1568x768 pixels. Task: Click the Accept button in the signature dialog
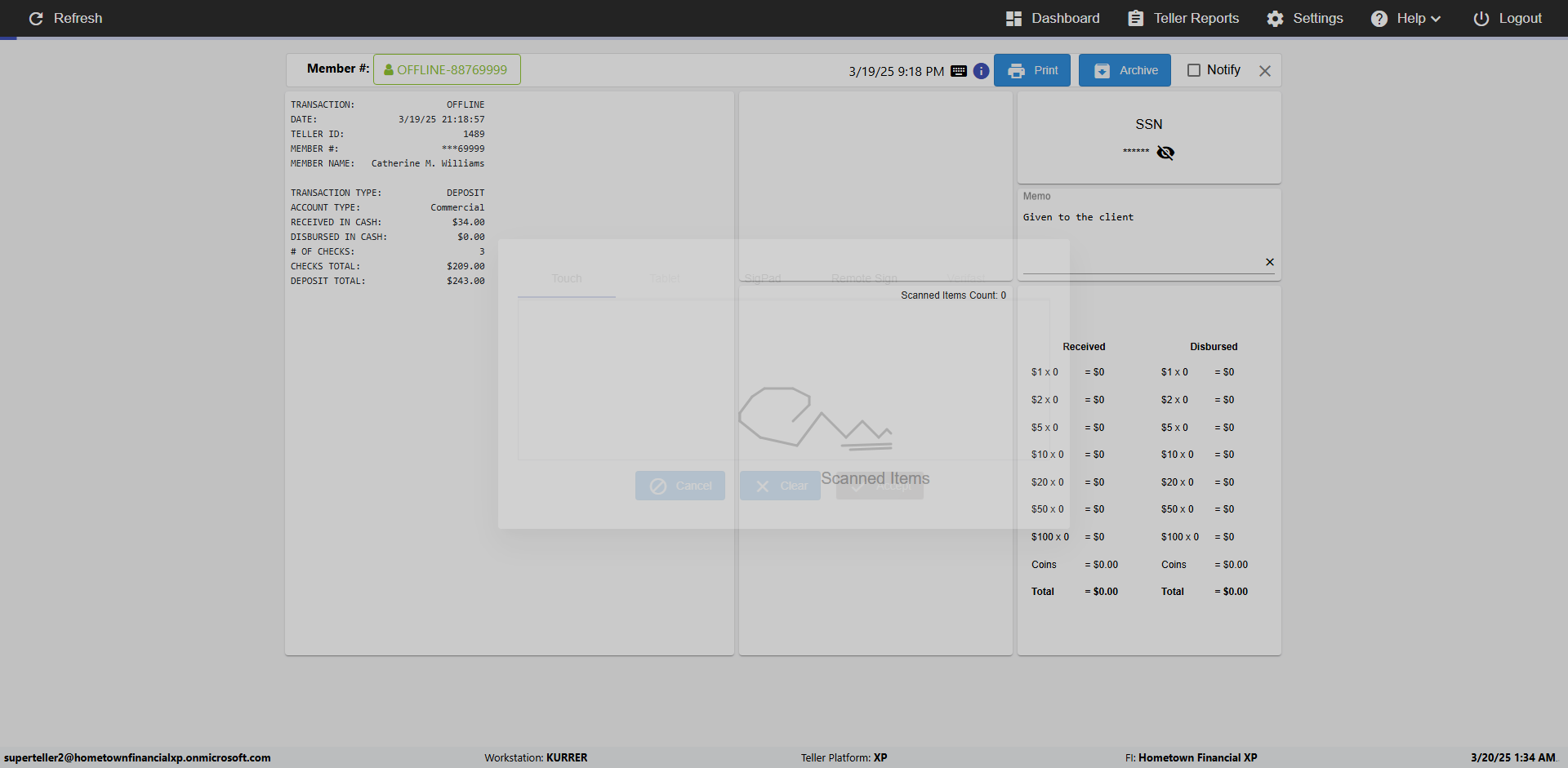[x=880, y=486]
